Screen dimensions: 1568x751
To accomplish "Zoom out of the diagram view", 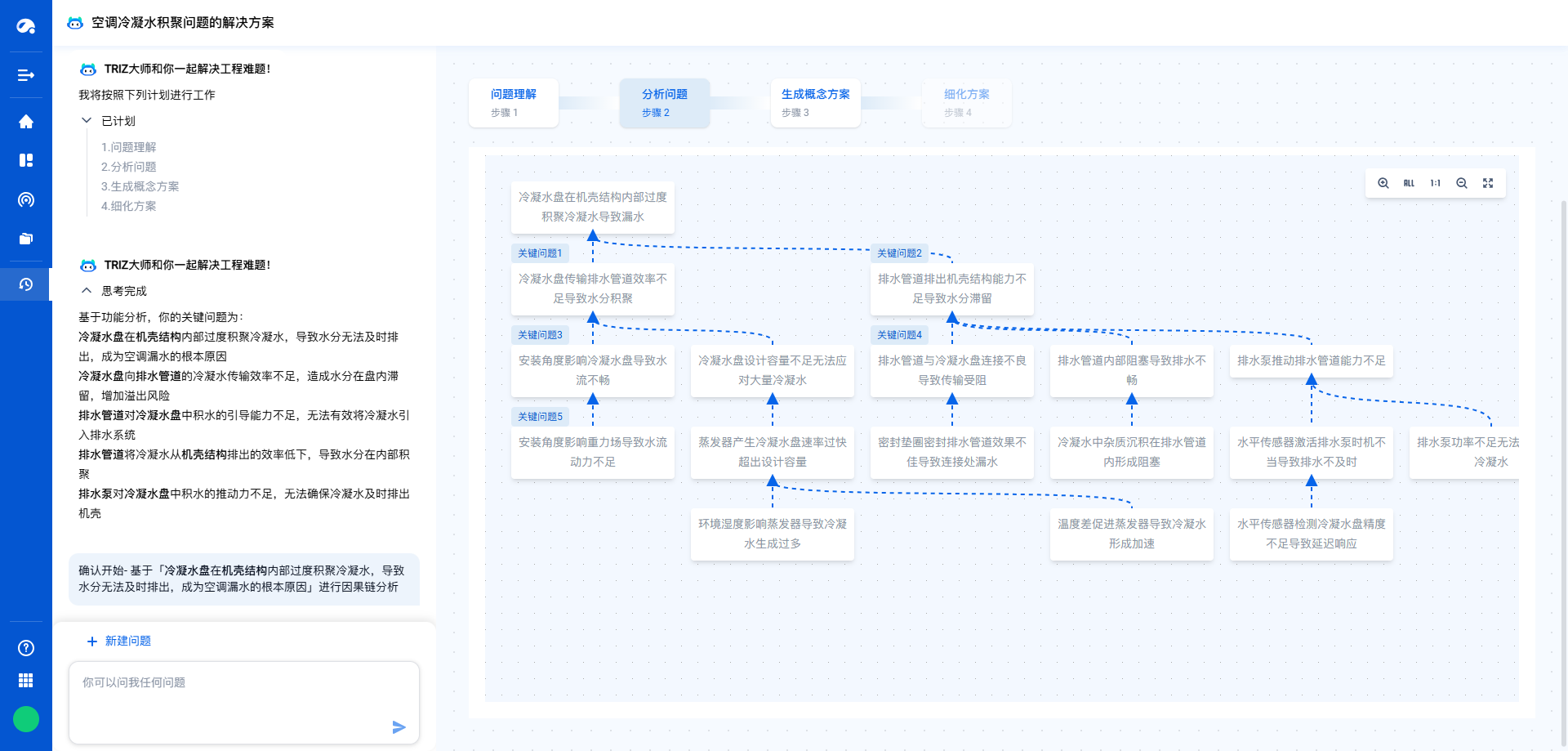I will [x=1462, y=183].
